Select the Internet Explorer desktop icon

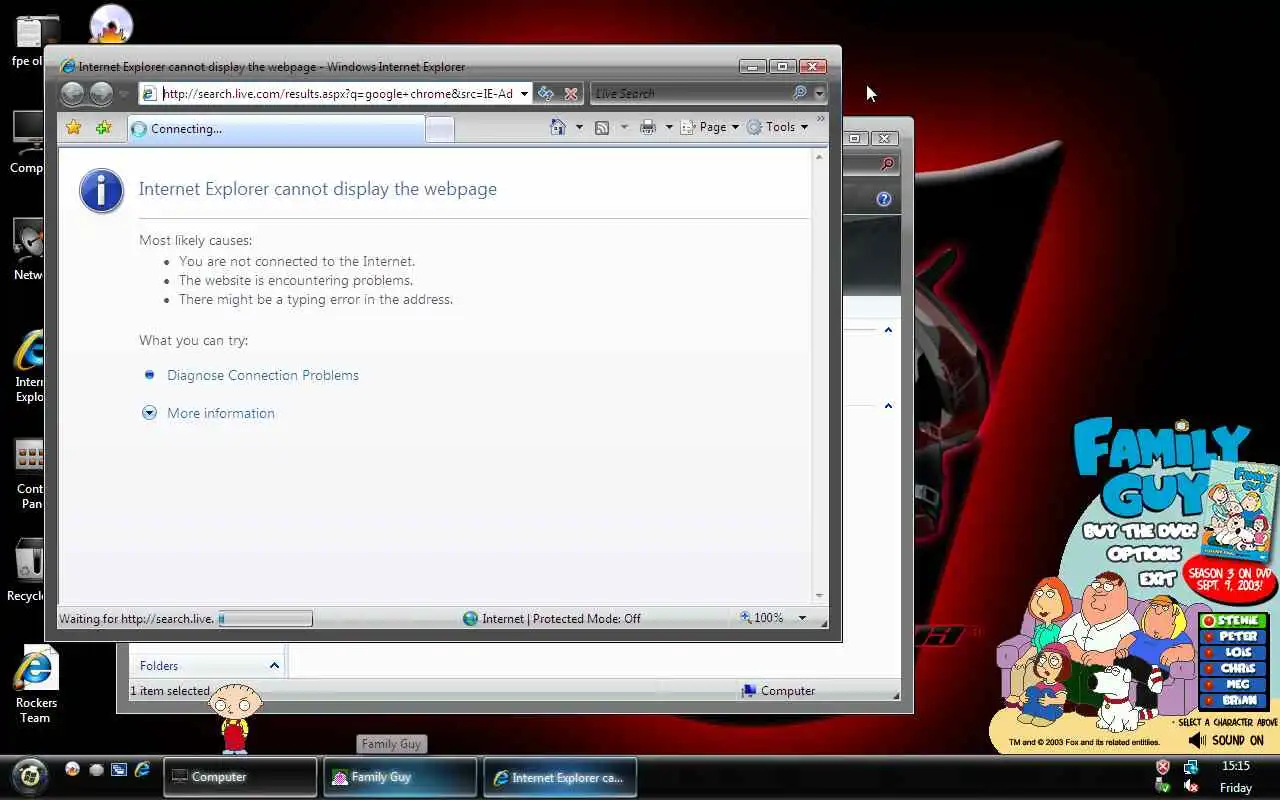[x=29, y=367]
